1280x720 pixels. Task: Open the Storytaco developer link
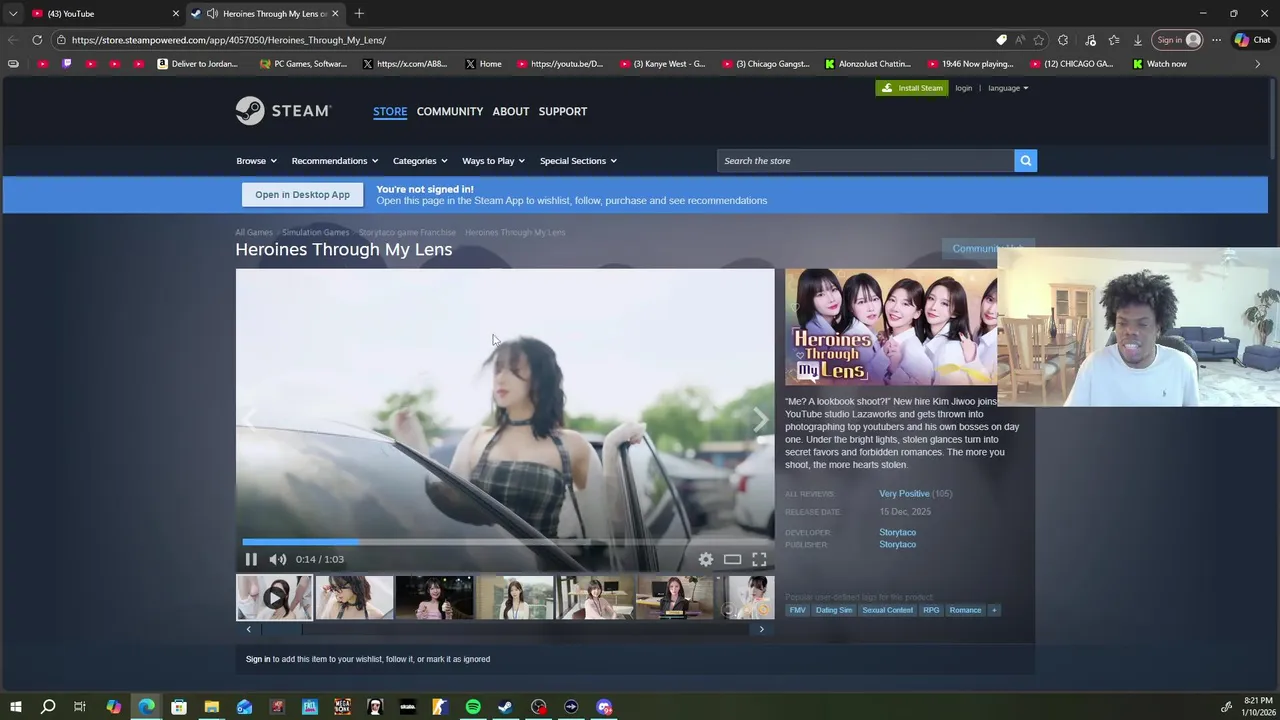point(897,532)
